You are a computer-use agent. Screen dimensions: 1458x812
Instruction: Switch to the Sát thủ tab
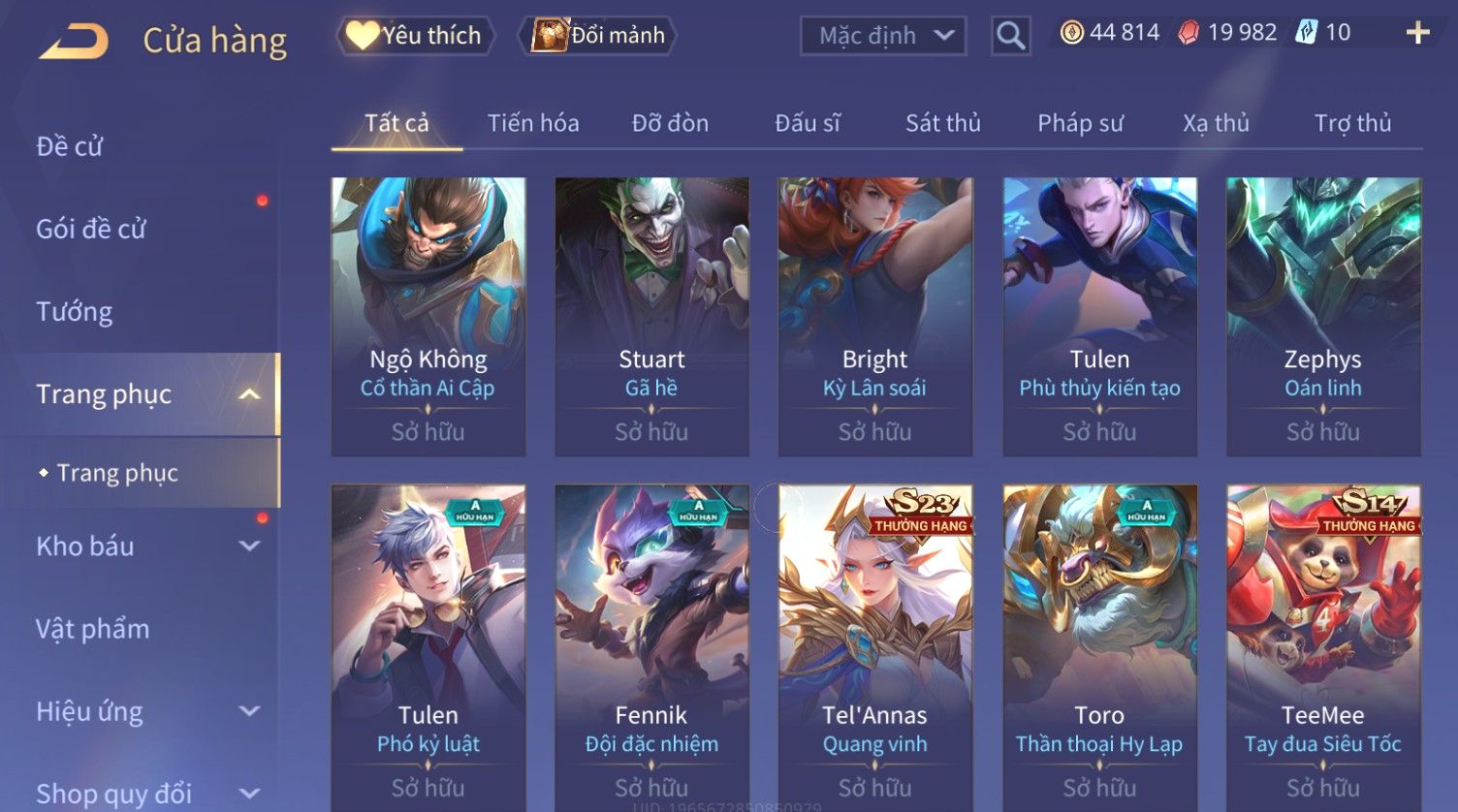(943, 123)
